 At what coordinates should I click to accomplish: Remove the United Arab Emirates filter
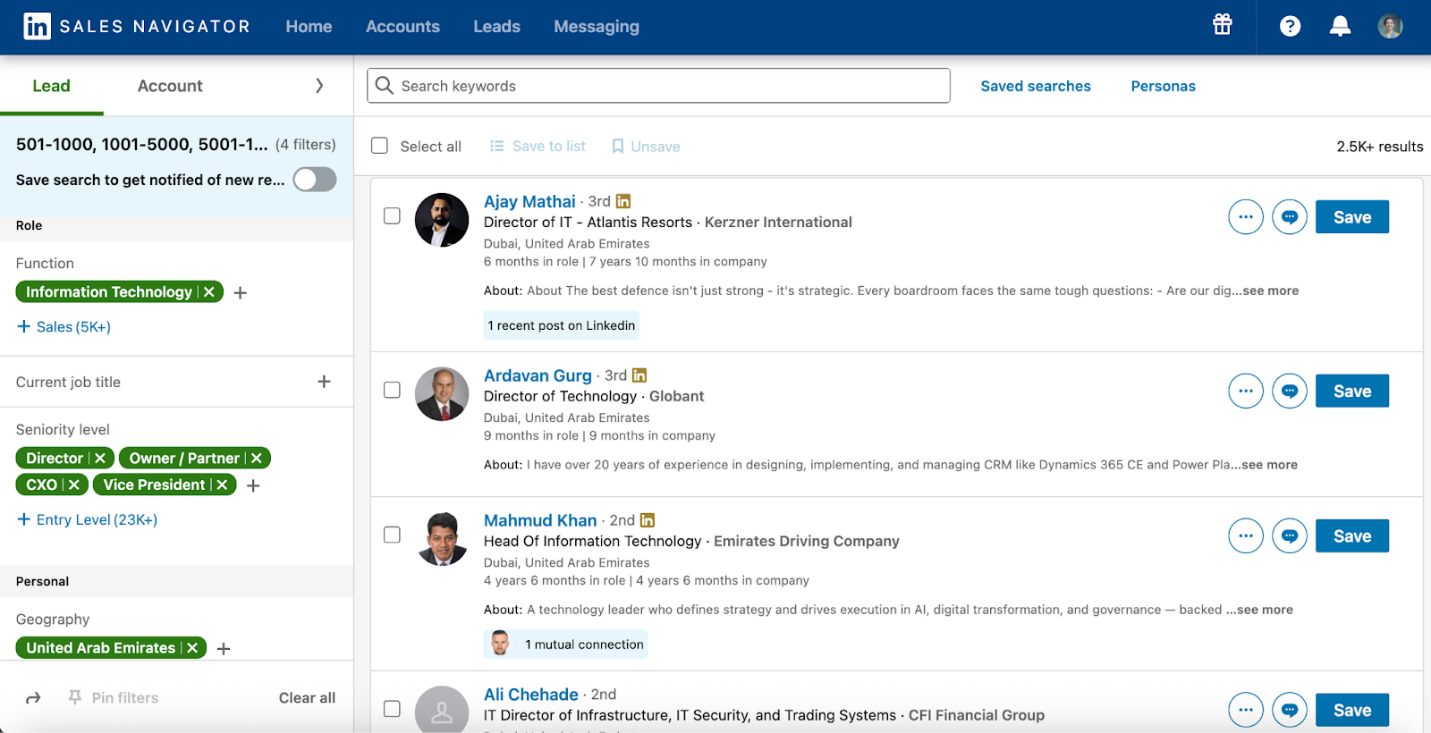click(x=192, y=648)
